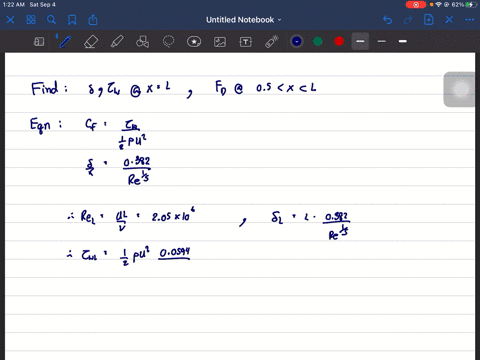Select the thin stroke thickness
480x360 pixels.
pos(382,41)
